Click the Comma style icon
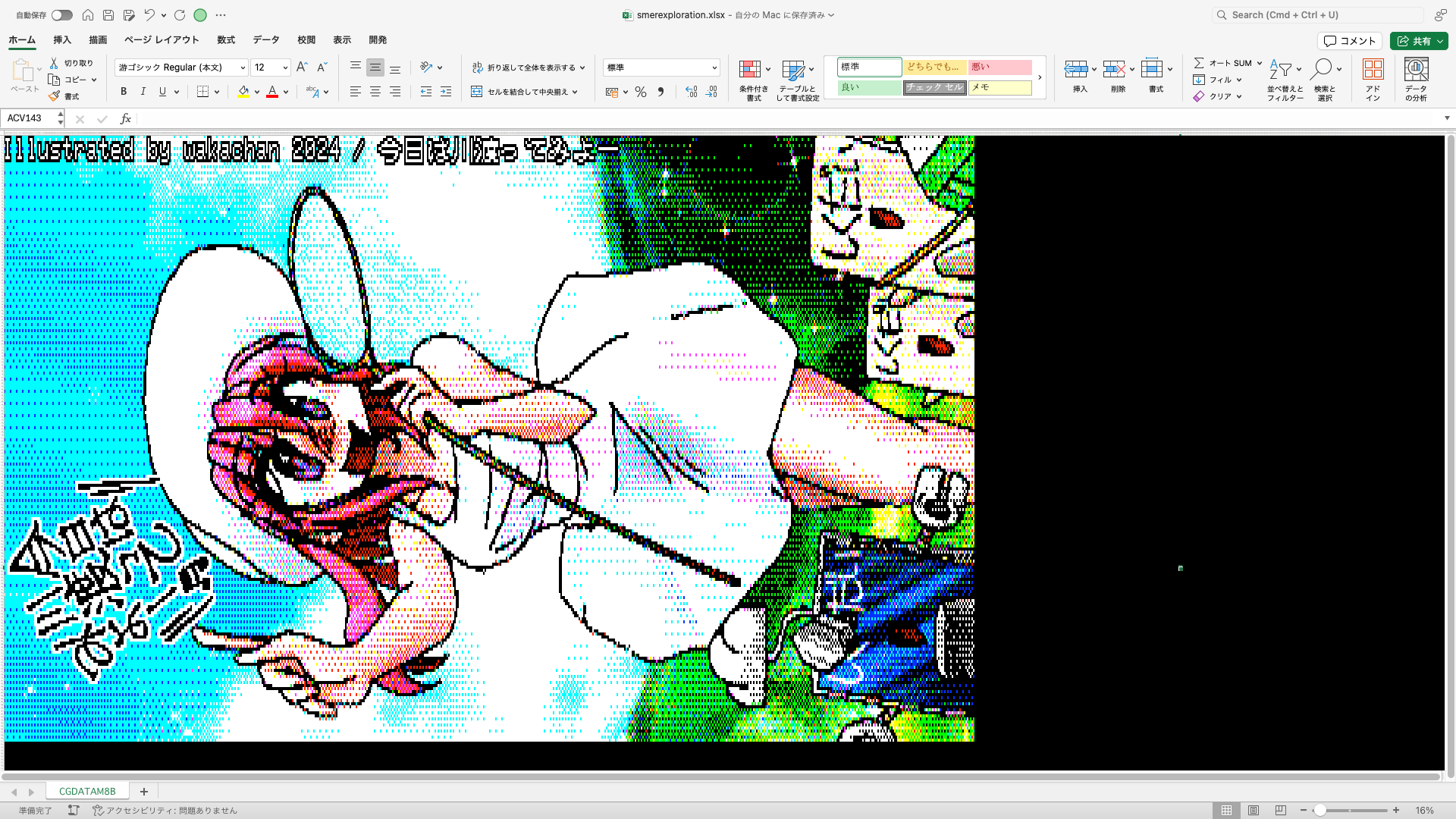This screenshot has width=1456, height=819. pos(661,92)
